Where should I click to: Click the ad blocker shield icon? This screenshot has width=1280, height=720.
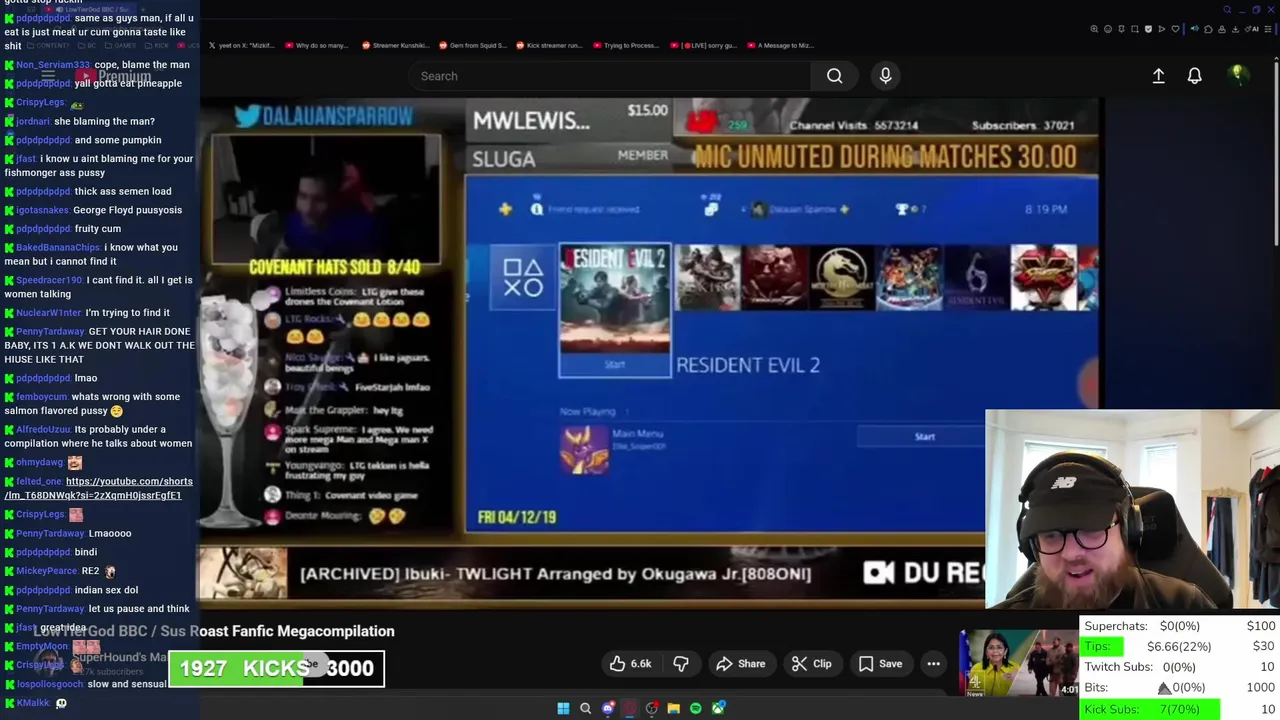pyautogui.click(x=1148, y=29)
